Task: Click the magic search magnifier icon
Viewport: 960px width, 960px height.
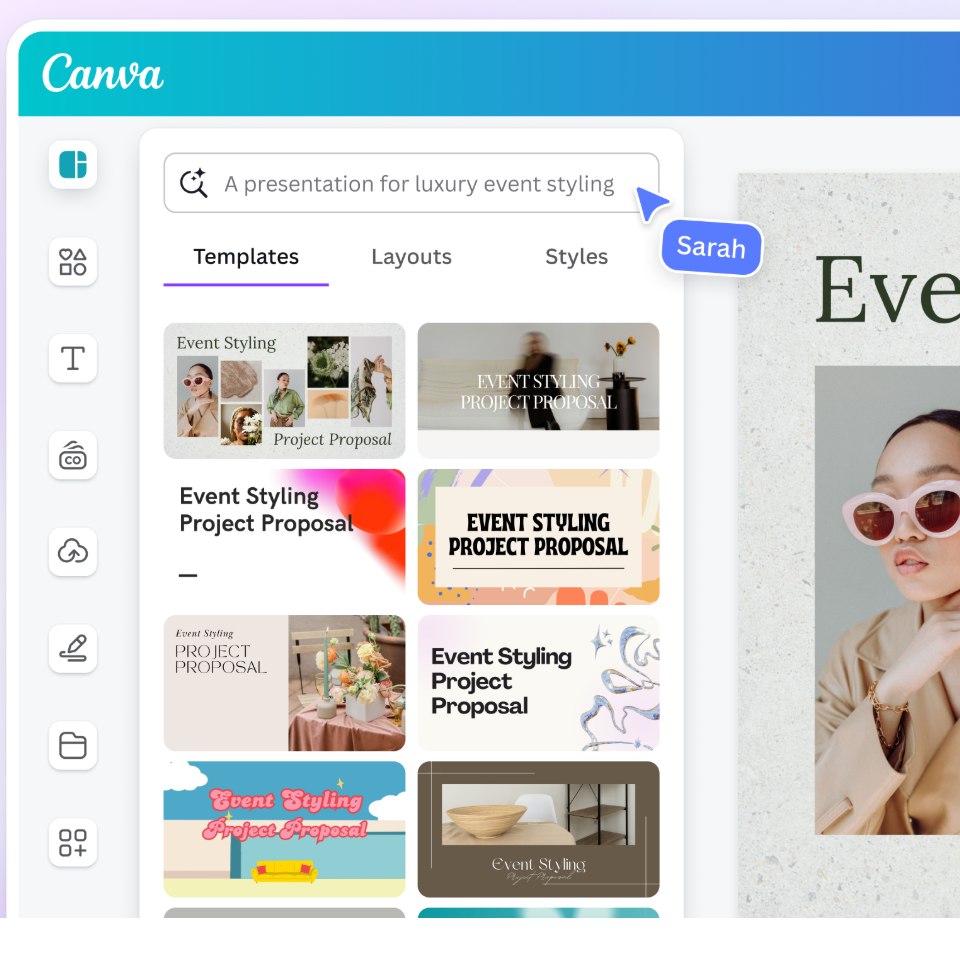Action: click(x=193, y=183)
